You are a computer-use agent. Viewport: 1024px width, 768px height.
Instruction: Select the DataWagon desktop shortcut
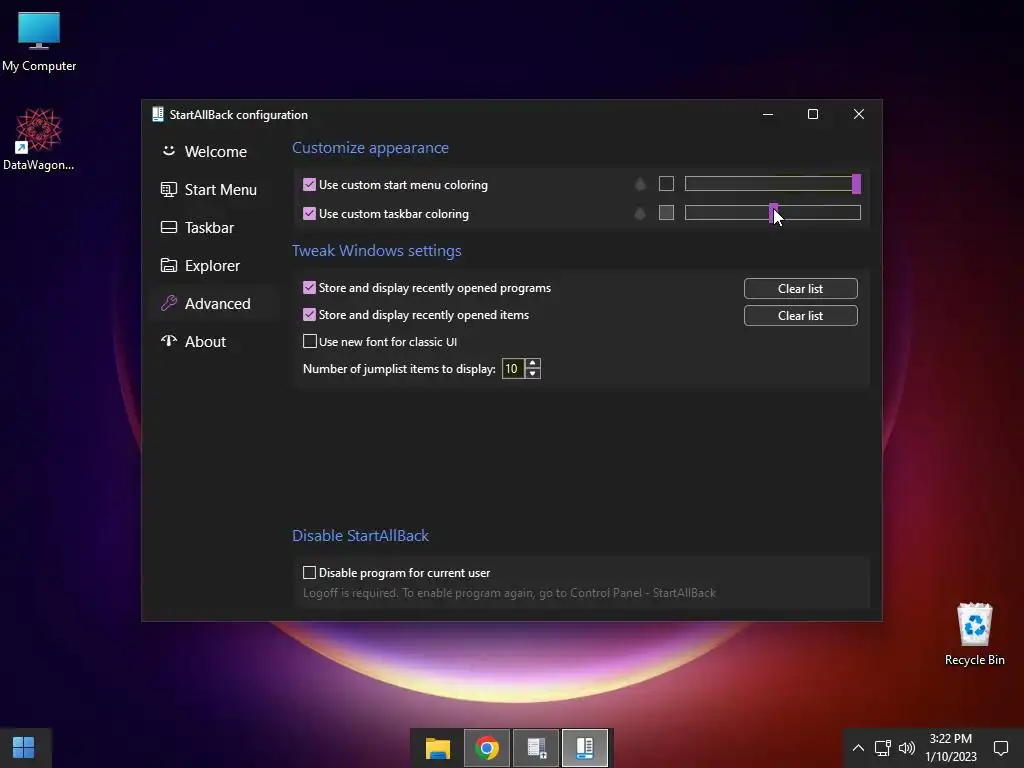39,140
